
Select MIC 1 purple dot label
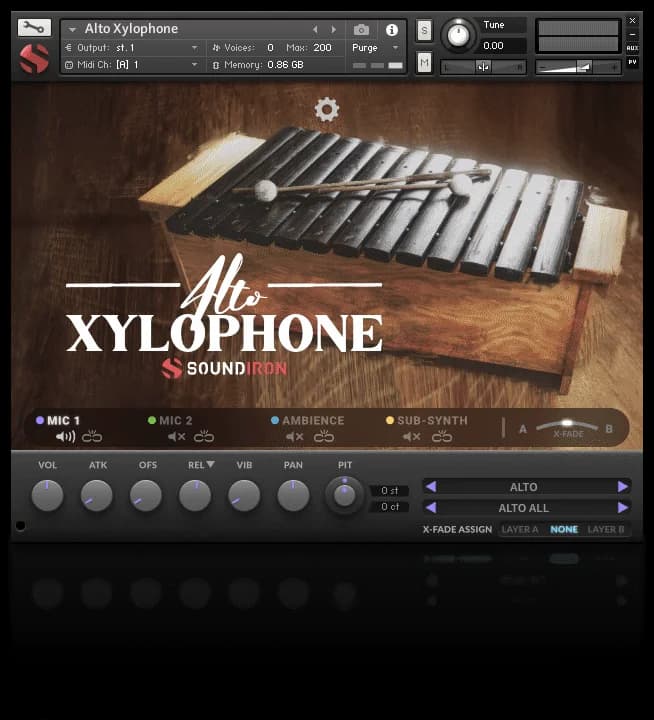tap(58, 420)
